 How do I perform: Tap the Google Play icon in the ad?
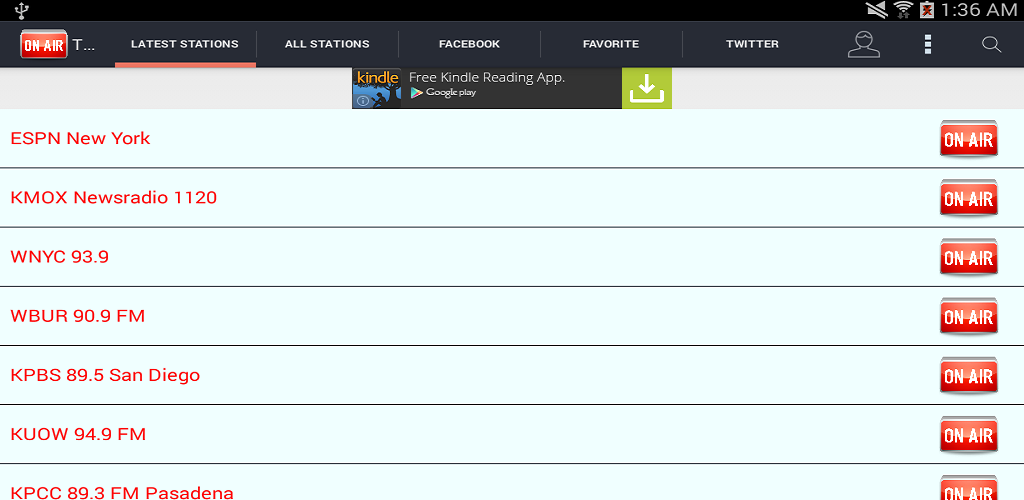(x=416, y=93)
